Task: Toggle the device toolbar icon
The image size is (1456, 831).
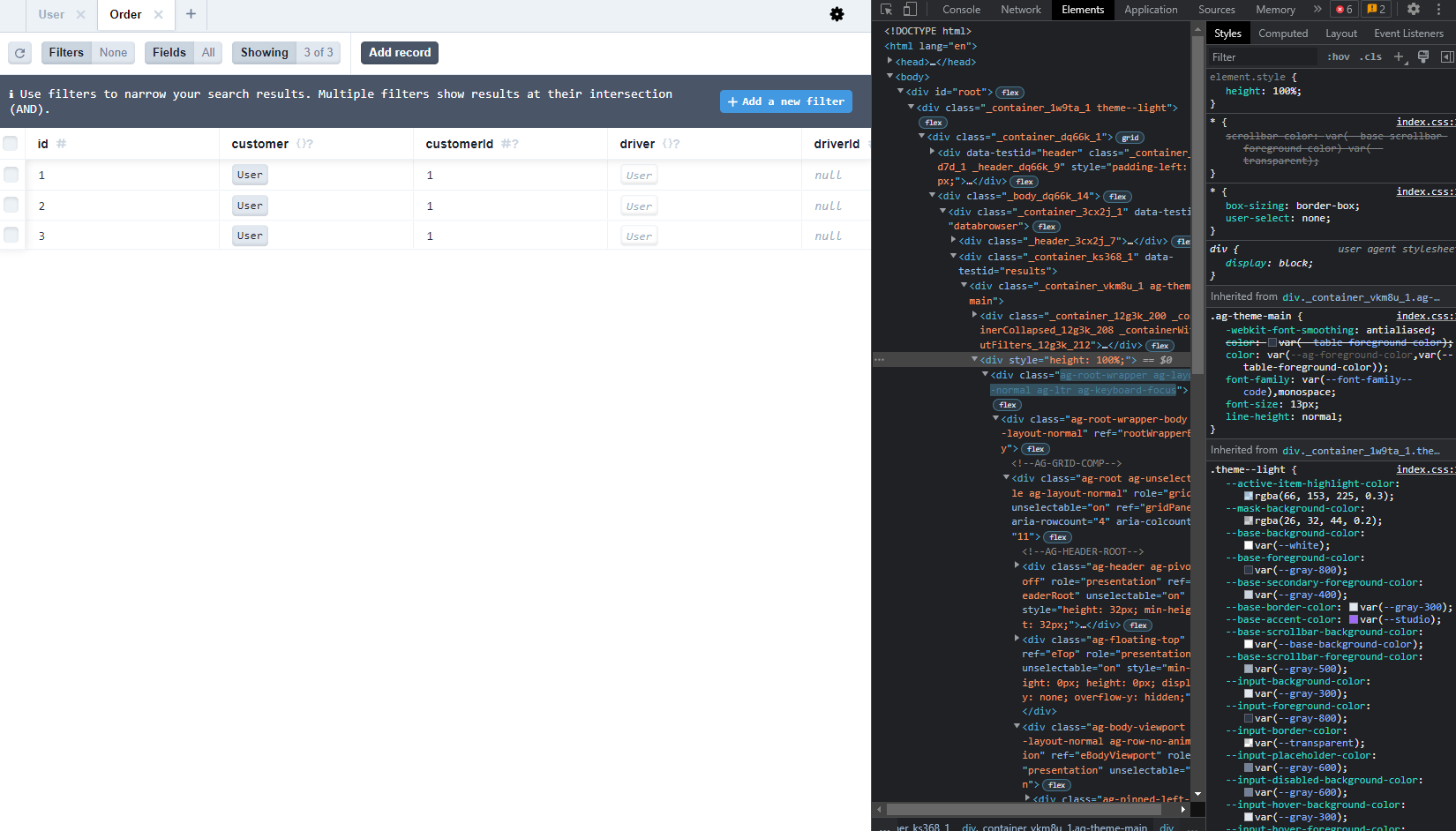Action: tap(910, 10)
